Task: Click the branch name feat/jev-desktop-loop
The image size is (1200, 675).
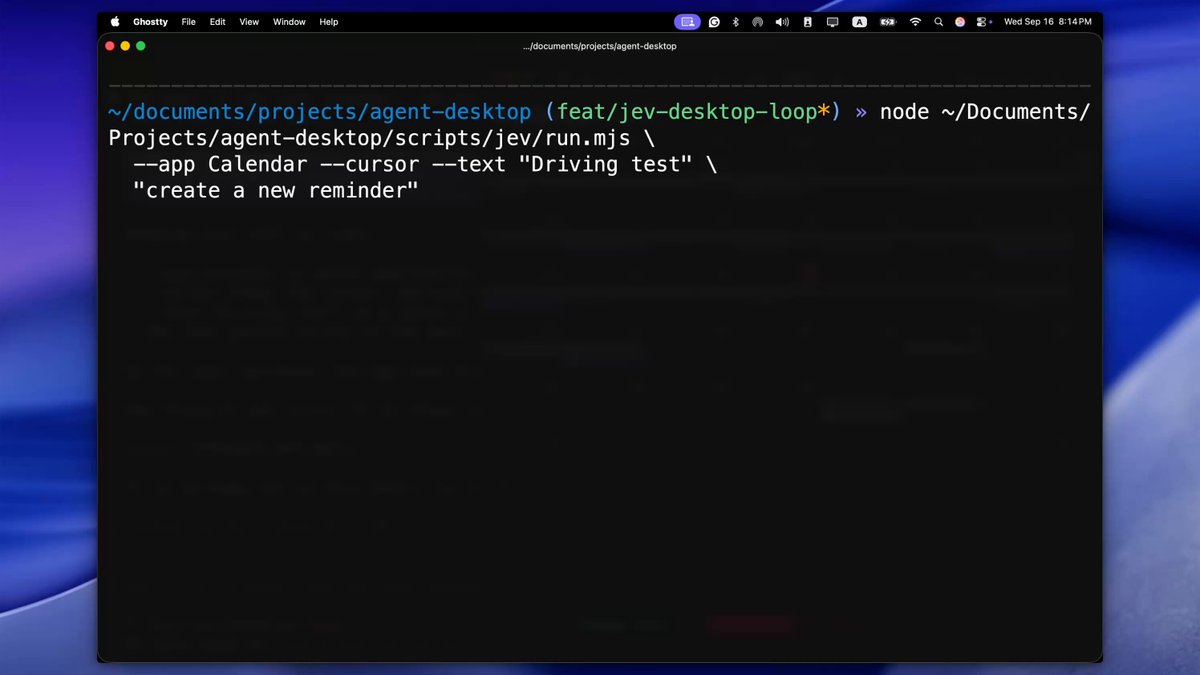Action: pos(687,112)
